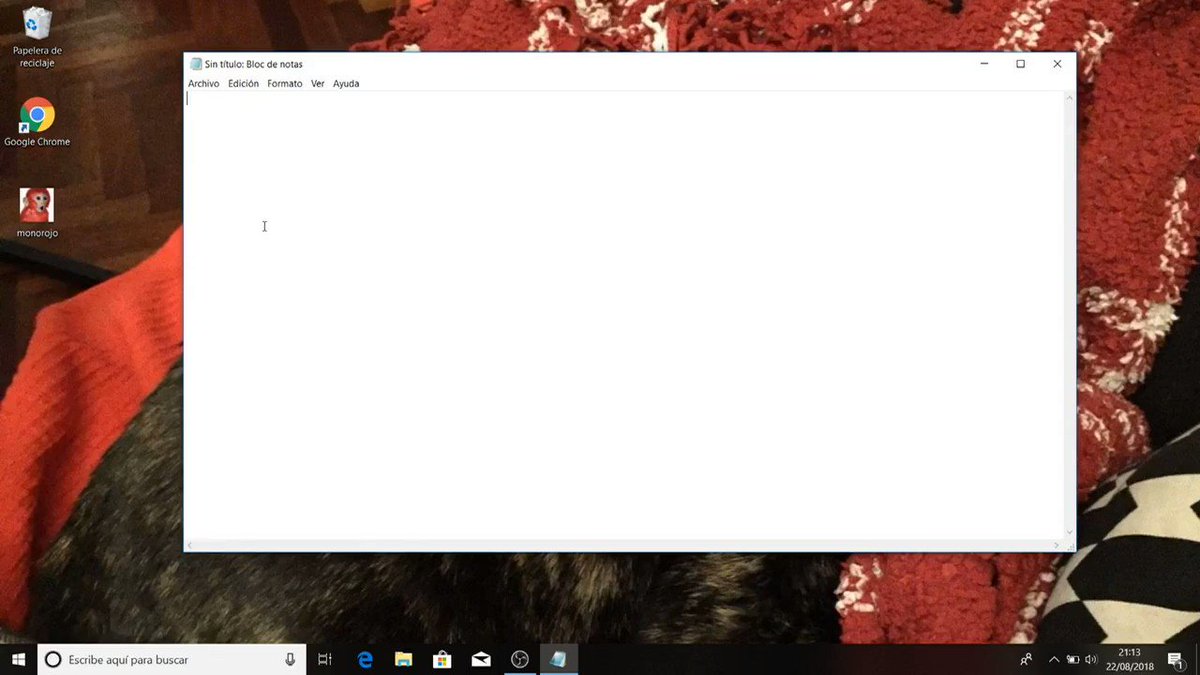Open Task View from the taskbar

[325, 659]
